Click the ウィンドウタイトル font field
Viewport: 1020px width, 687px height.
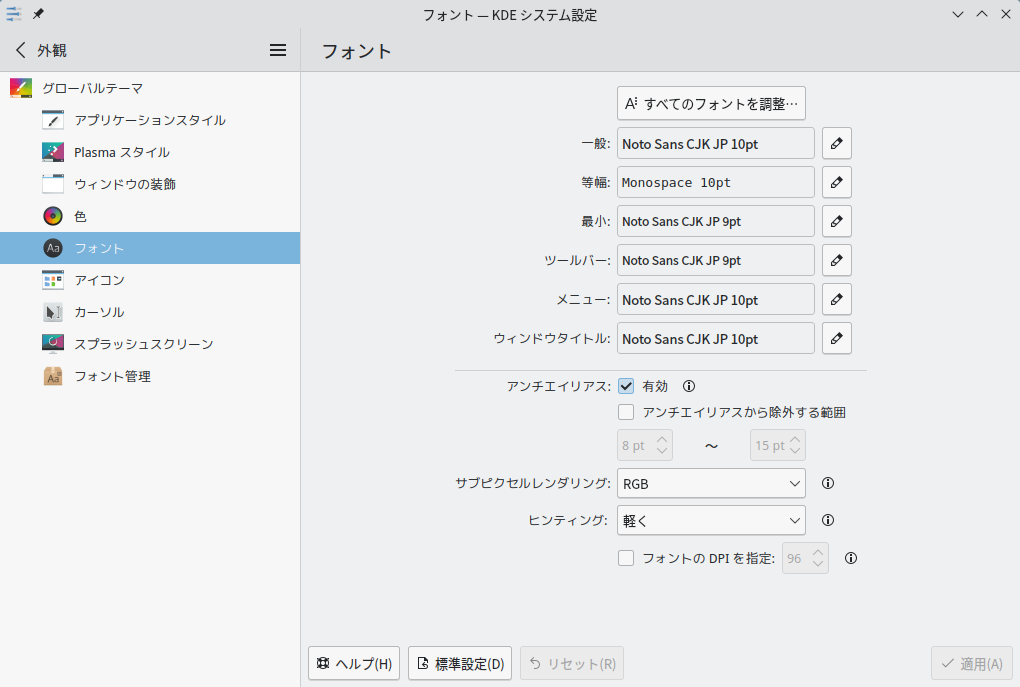(716, 338)
